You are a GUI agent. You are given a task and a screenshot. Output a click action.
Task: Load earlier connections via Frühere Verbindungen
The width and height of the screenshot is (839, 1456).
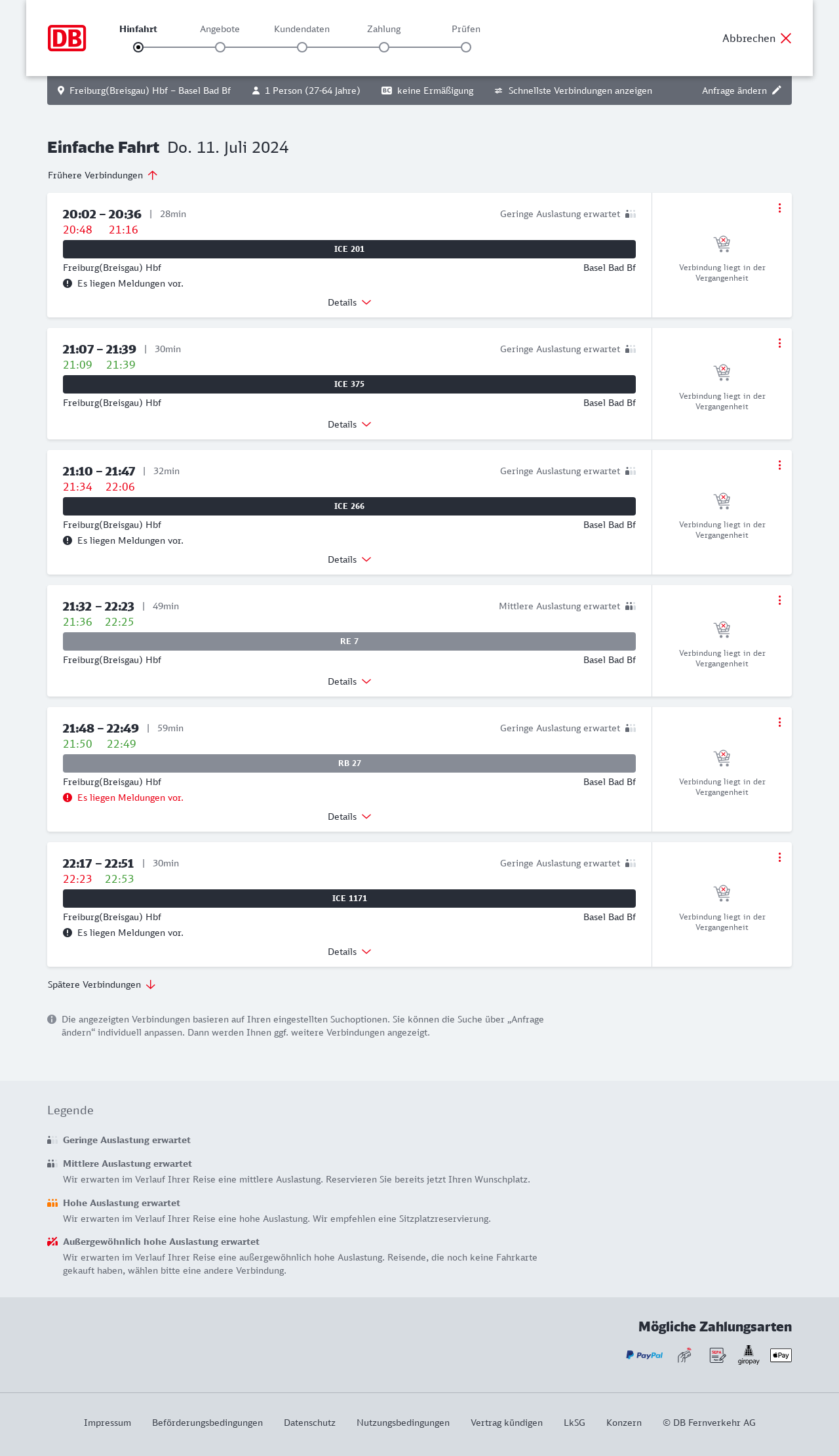103,175
